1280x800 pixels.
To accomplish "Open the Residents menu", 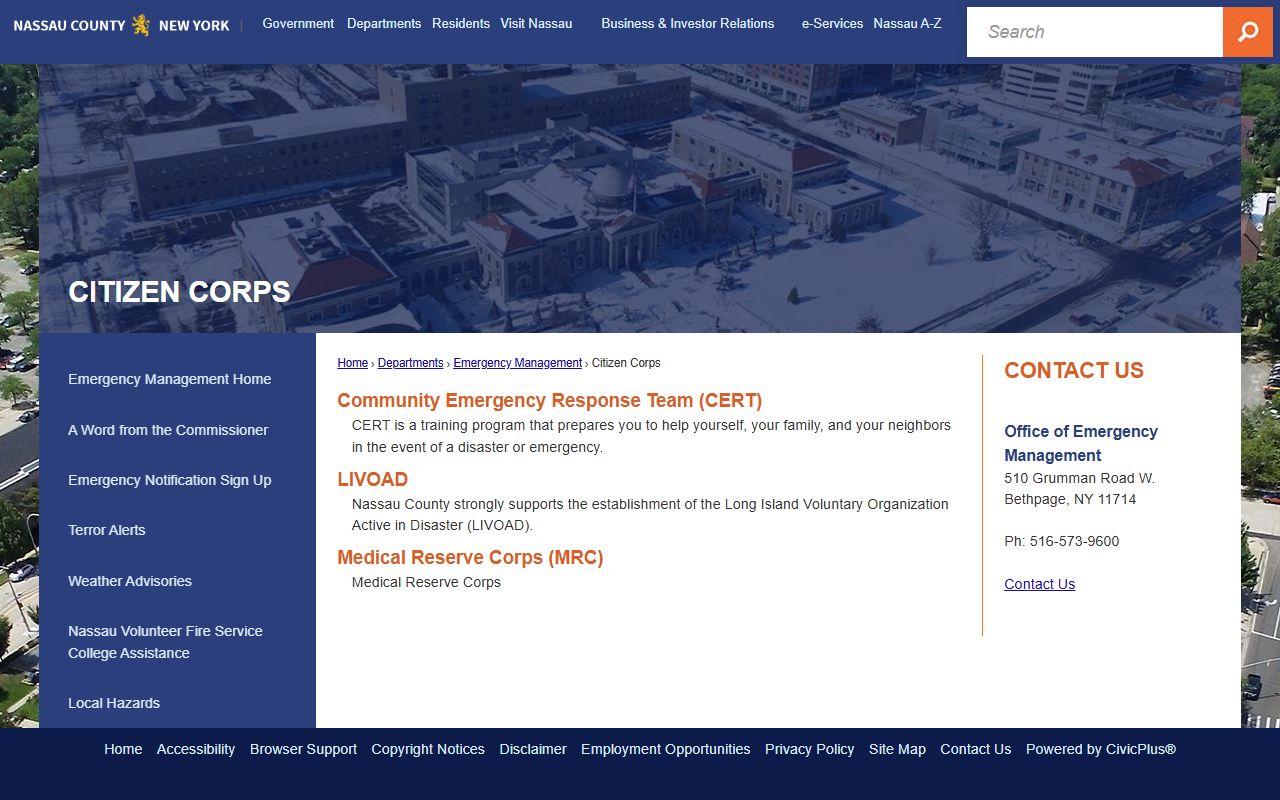I will coord(461,23).
